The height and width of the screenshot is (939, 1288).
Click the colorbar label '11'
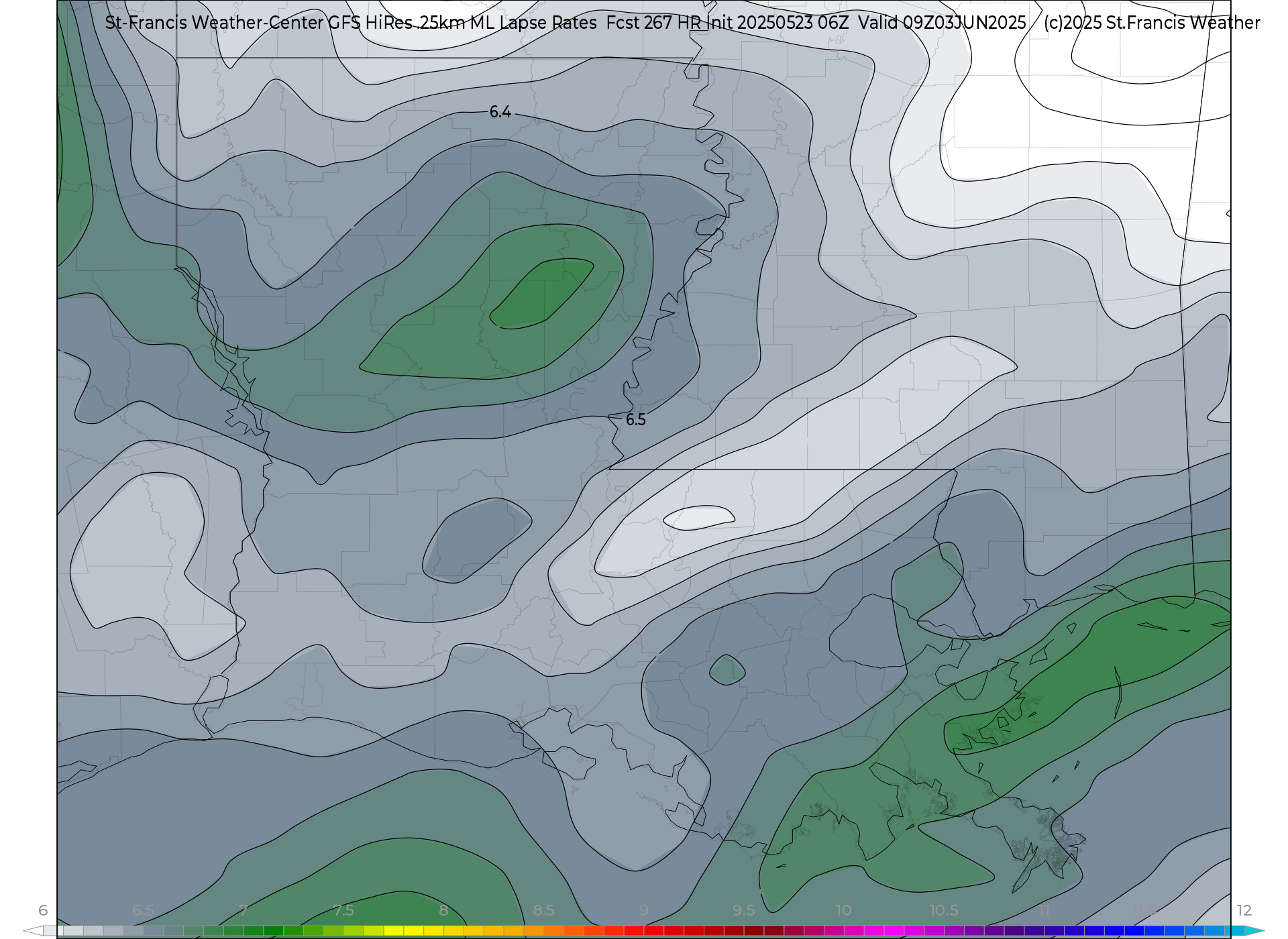1044,910
